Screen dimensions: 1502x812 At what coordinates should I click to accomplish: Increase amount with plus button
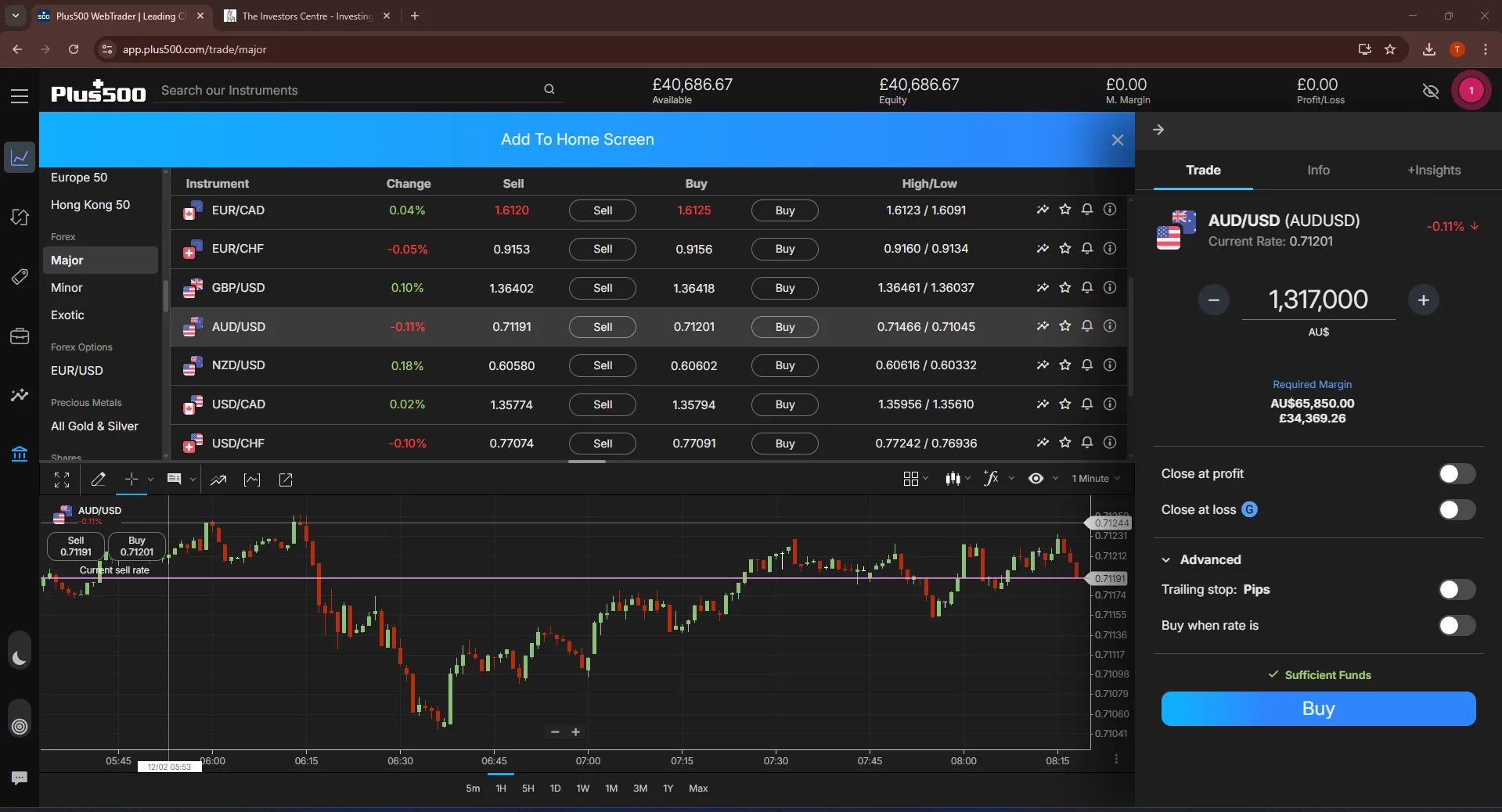[x=1424, y=300]
